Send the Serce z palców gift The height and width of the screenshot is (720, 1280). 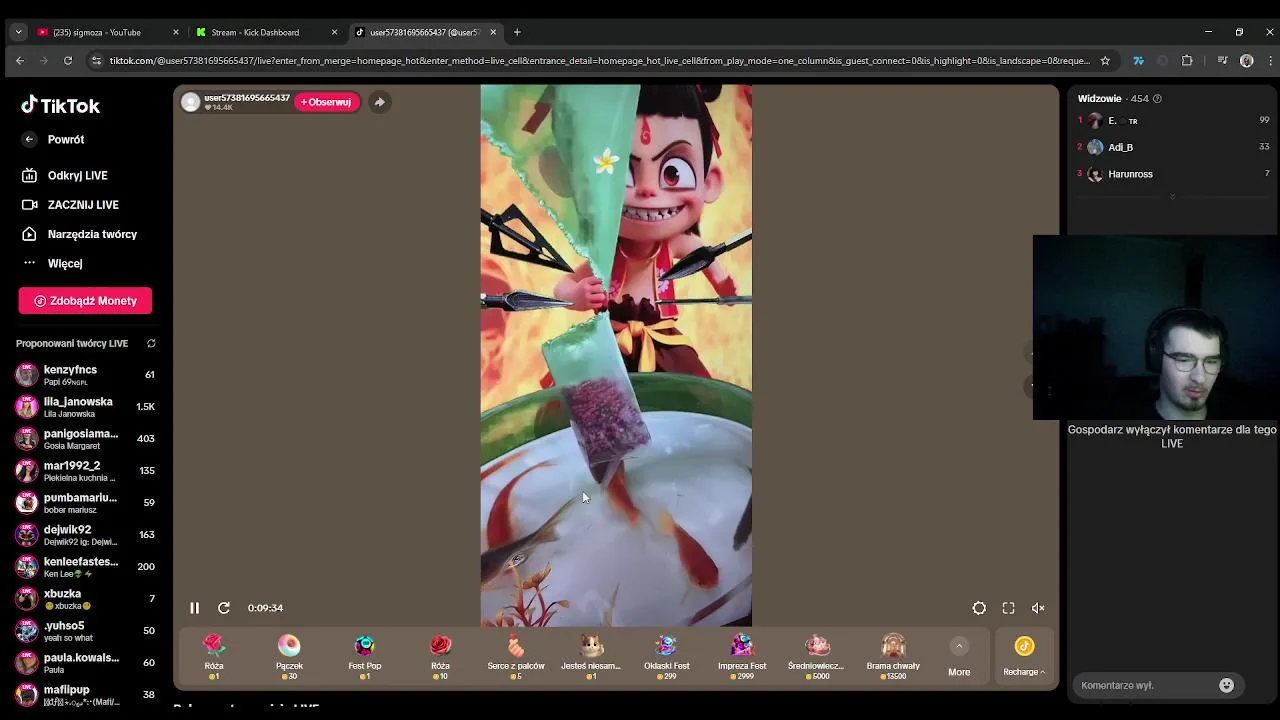pyautogui.click(x=516, y=657)
